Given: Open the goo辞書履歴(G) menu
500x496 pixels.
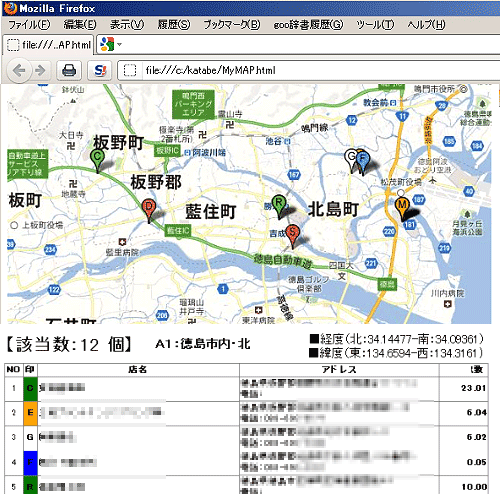Looking at the screenshot, I should (x=308, y=24).
